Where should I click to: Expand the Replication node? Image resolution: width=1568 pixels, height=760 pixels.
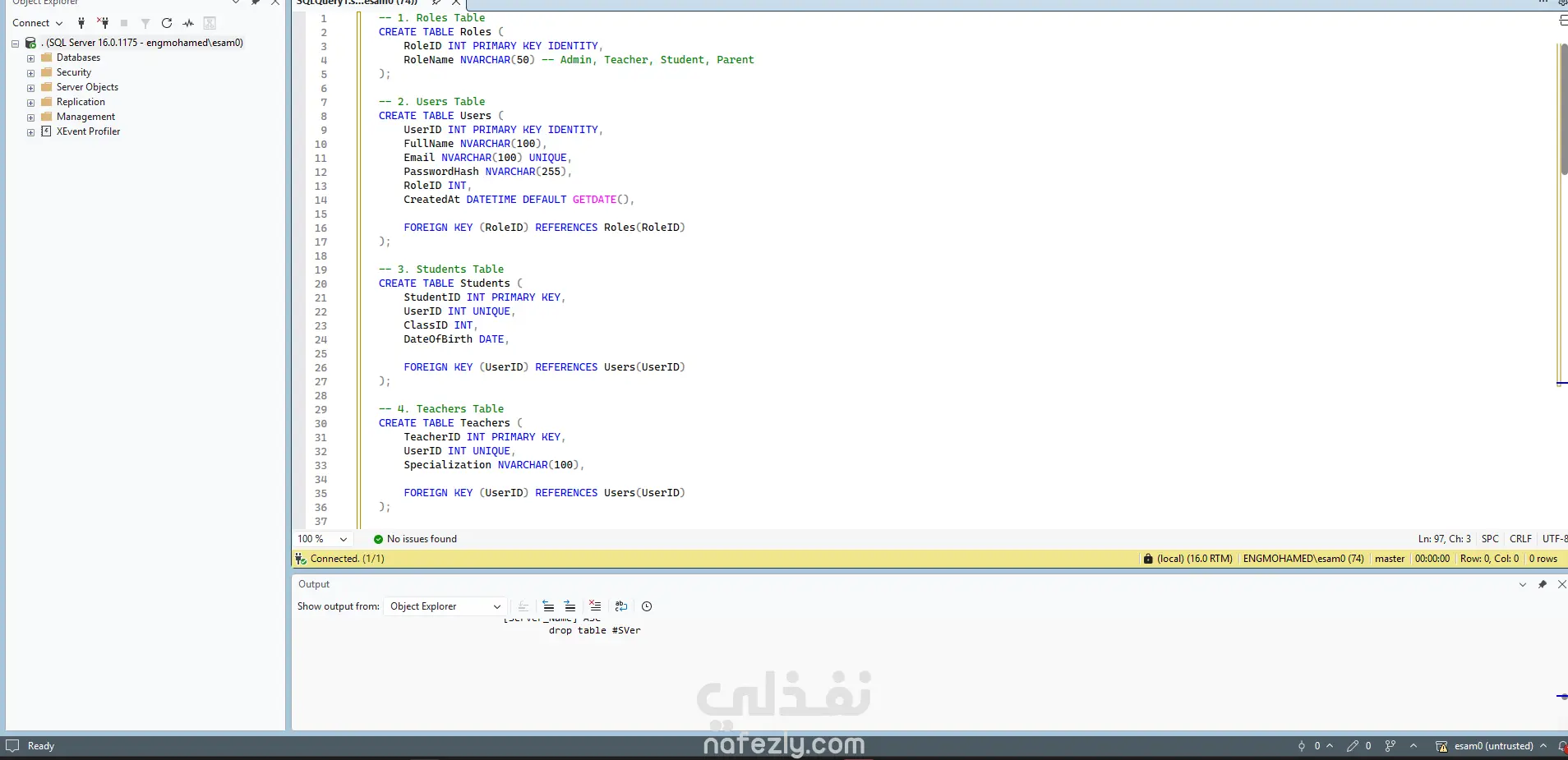tap(30, 103)
